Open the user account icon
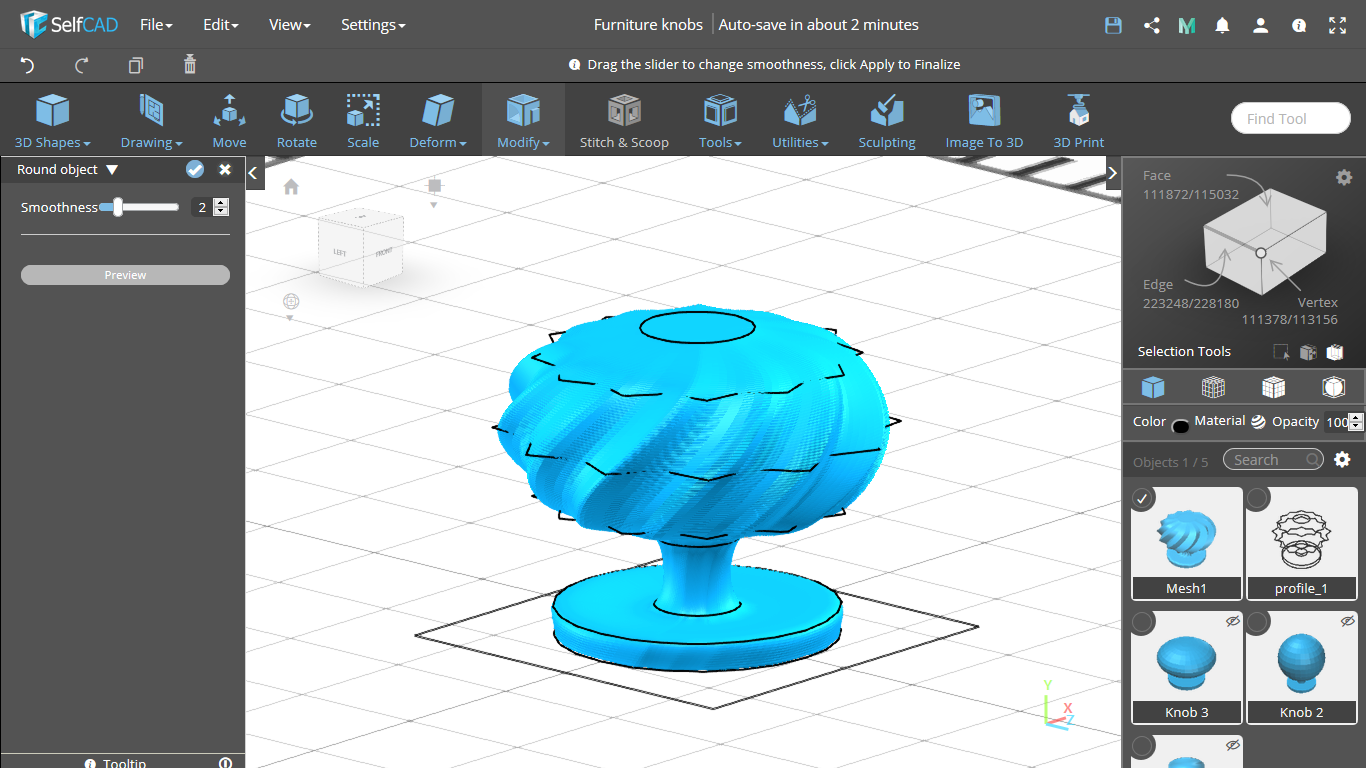This screenshot has height=768, width=1366. tap(1261, 26)
